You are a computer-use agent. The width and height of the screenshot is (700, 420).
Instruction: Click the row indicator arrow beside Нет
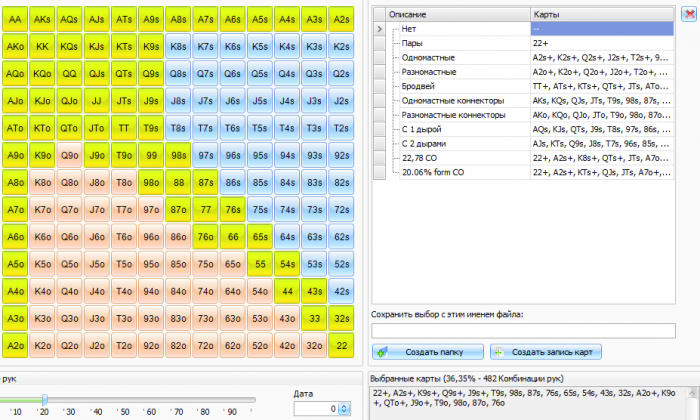click(379, 29)
